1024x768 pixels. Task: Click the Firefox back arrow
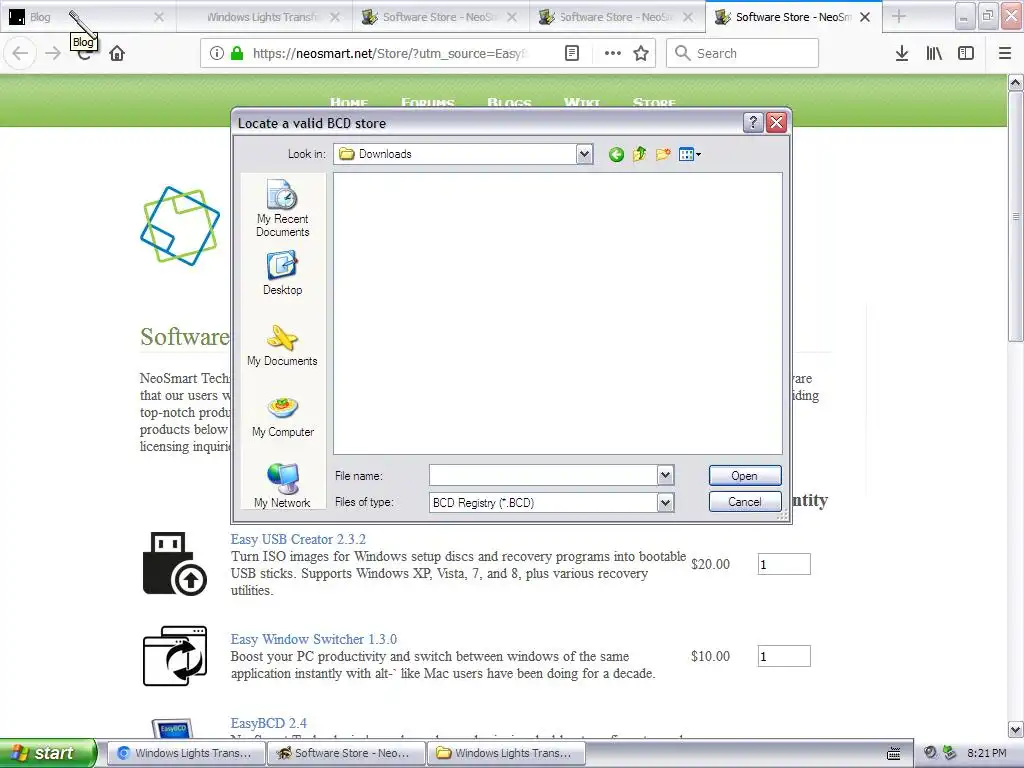20,53
